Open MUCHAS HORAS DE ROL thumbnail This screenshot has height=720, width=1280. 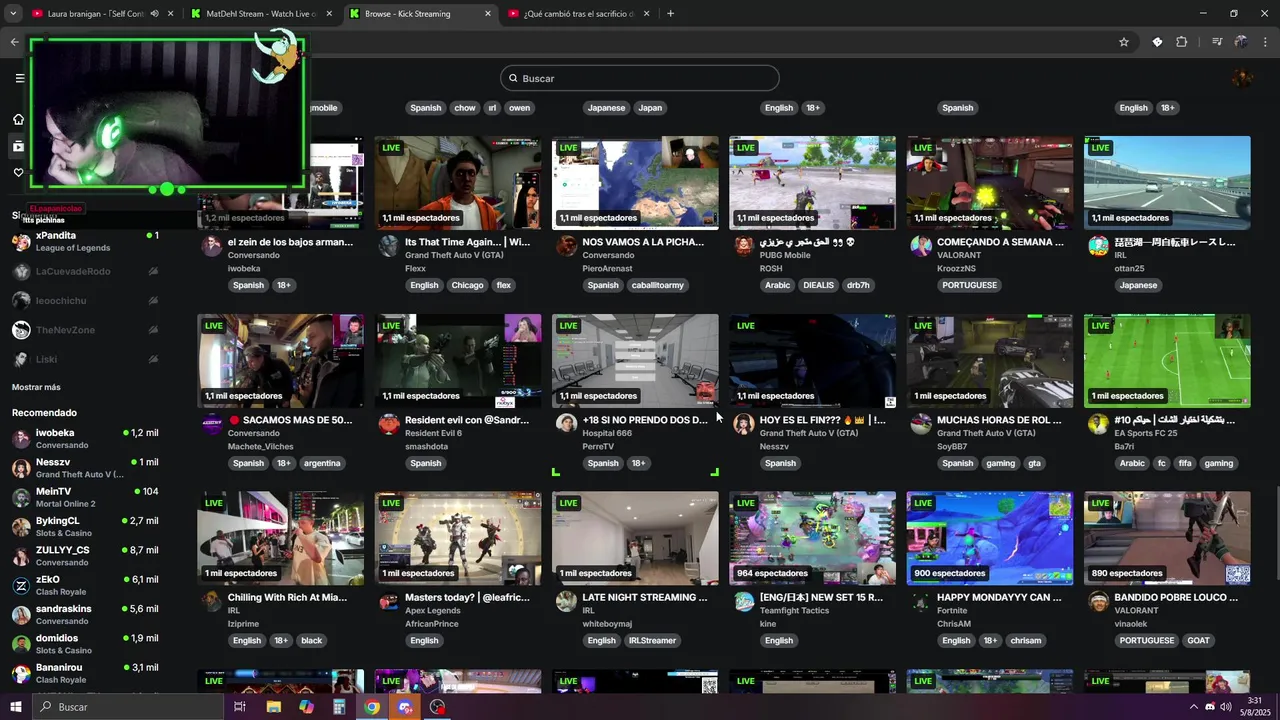(990, 361)
